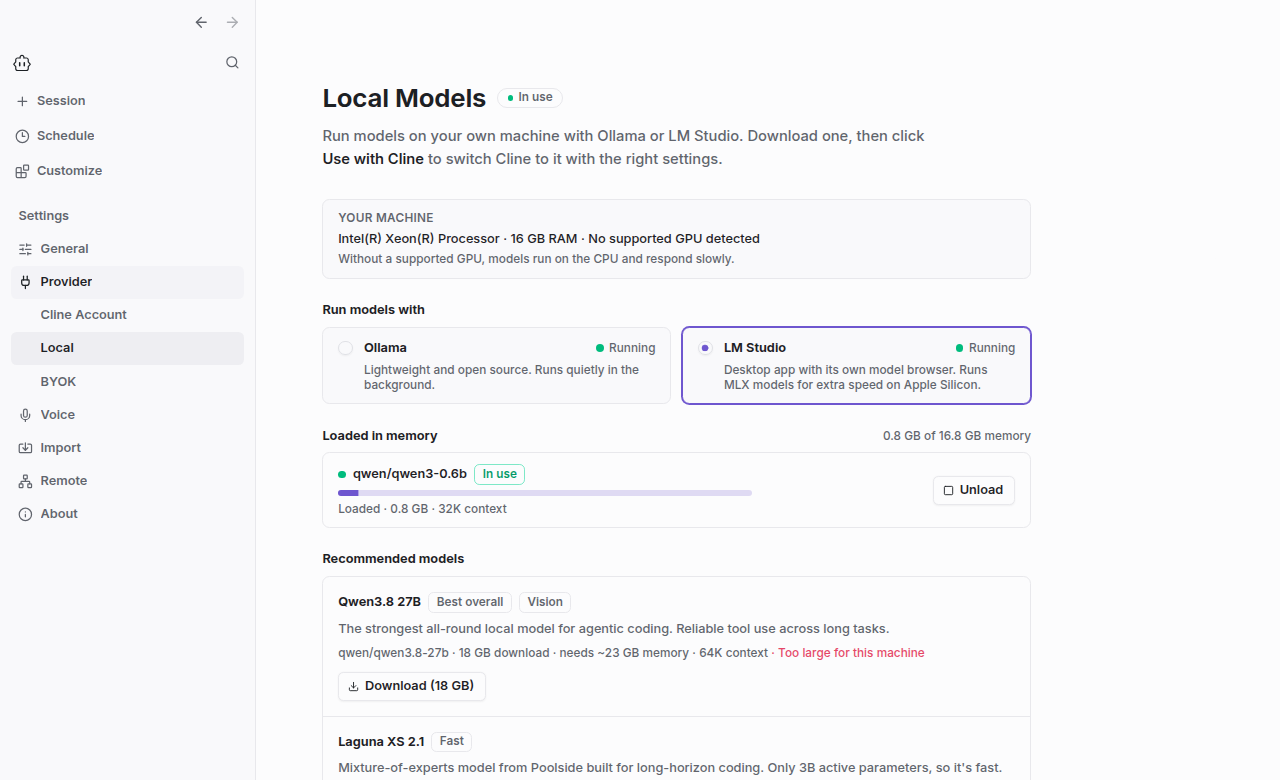Click the square stop icon in Unload
This screenshot has width=1280, height=780.
point(948,490)
